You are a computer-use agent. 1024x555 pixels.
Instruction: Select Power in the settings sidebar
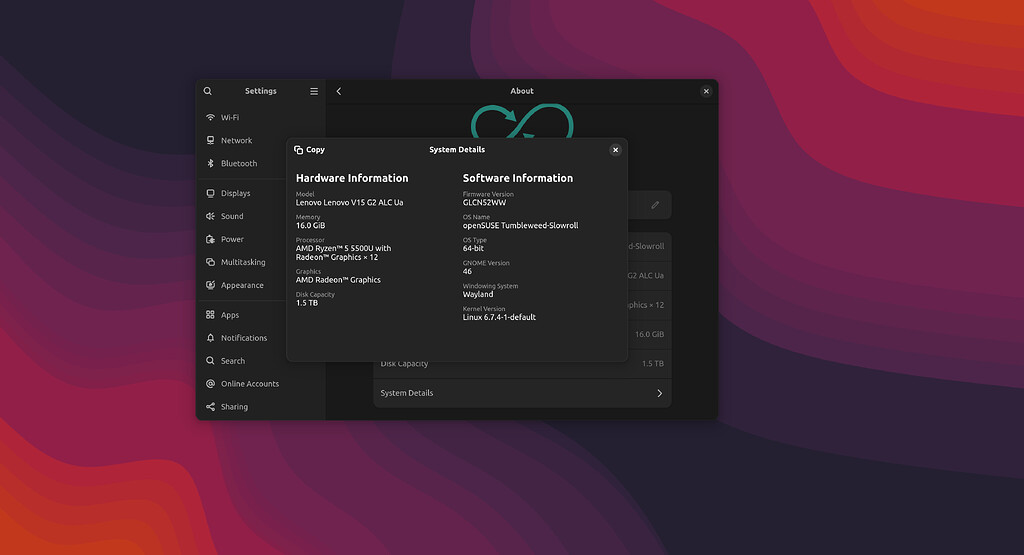point(232,239)
